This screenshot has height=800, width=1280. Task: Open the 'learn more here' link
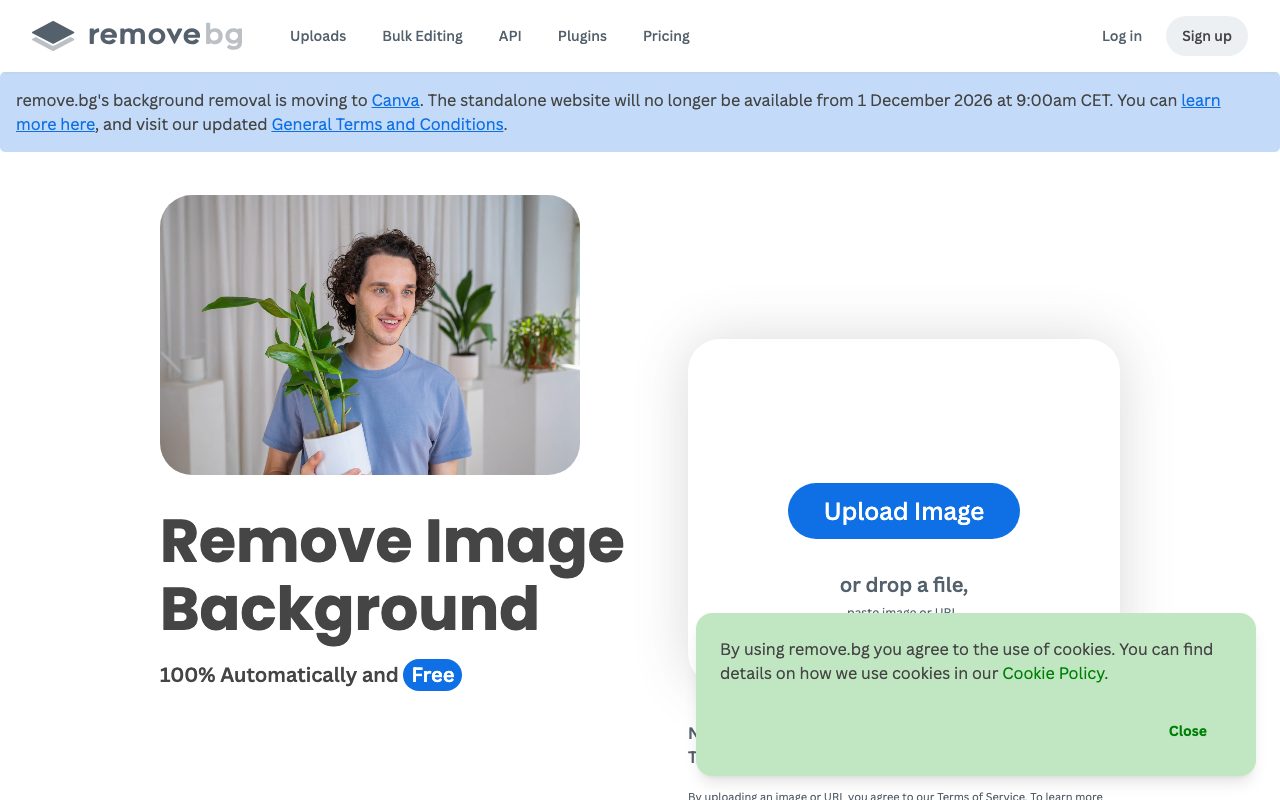point(1201,100)
